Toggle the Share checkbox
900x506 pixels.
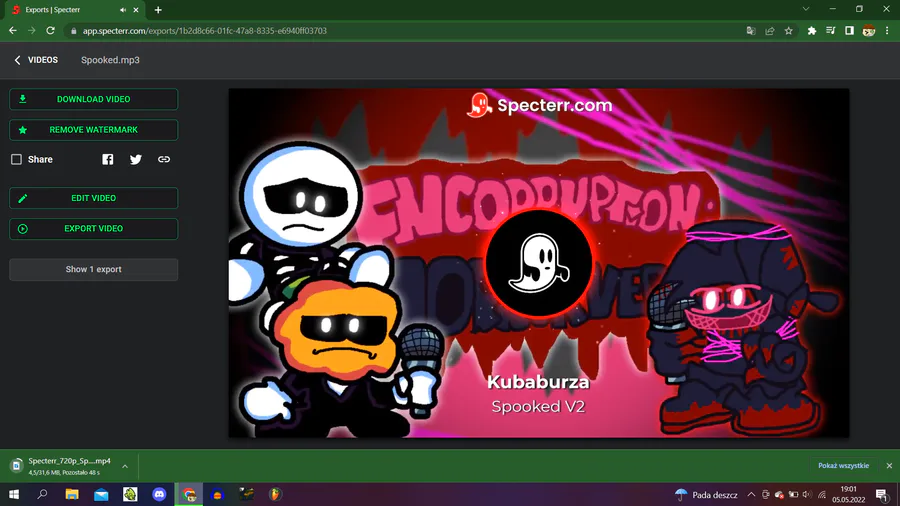(16, 159)
